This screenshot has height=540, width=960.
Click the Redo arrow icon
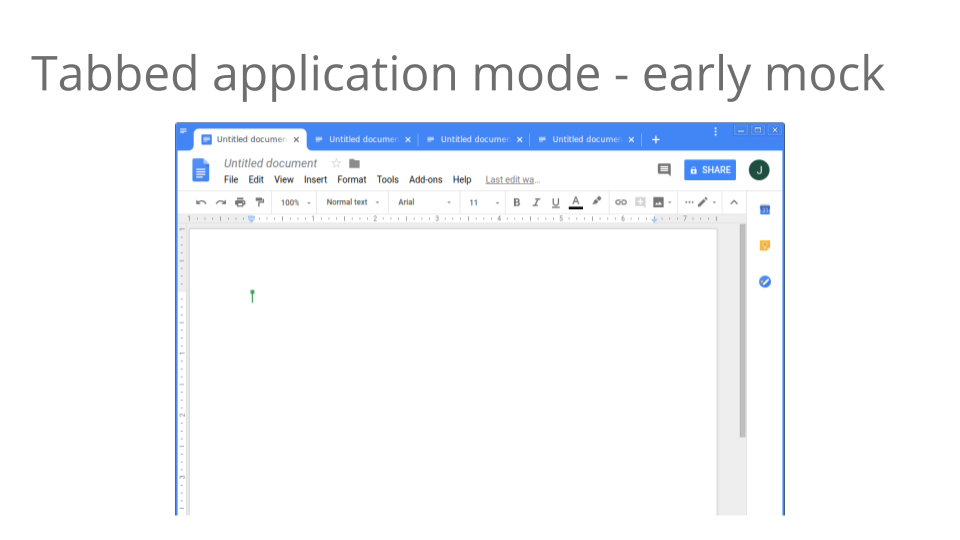(x=220, y=202)
